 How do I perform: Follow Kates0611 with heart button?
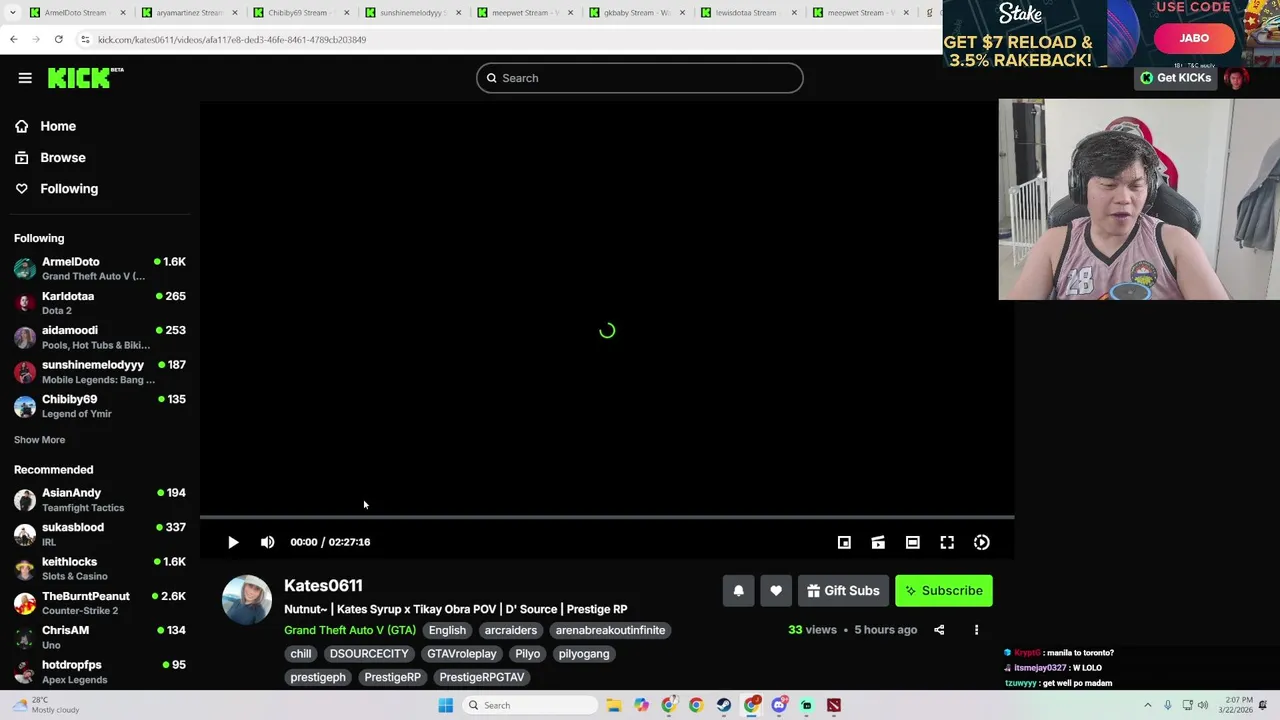pos(776,591)
